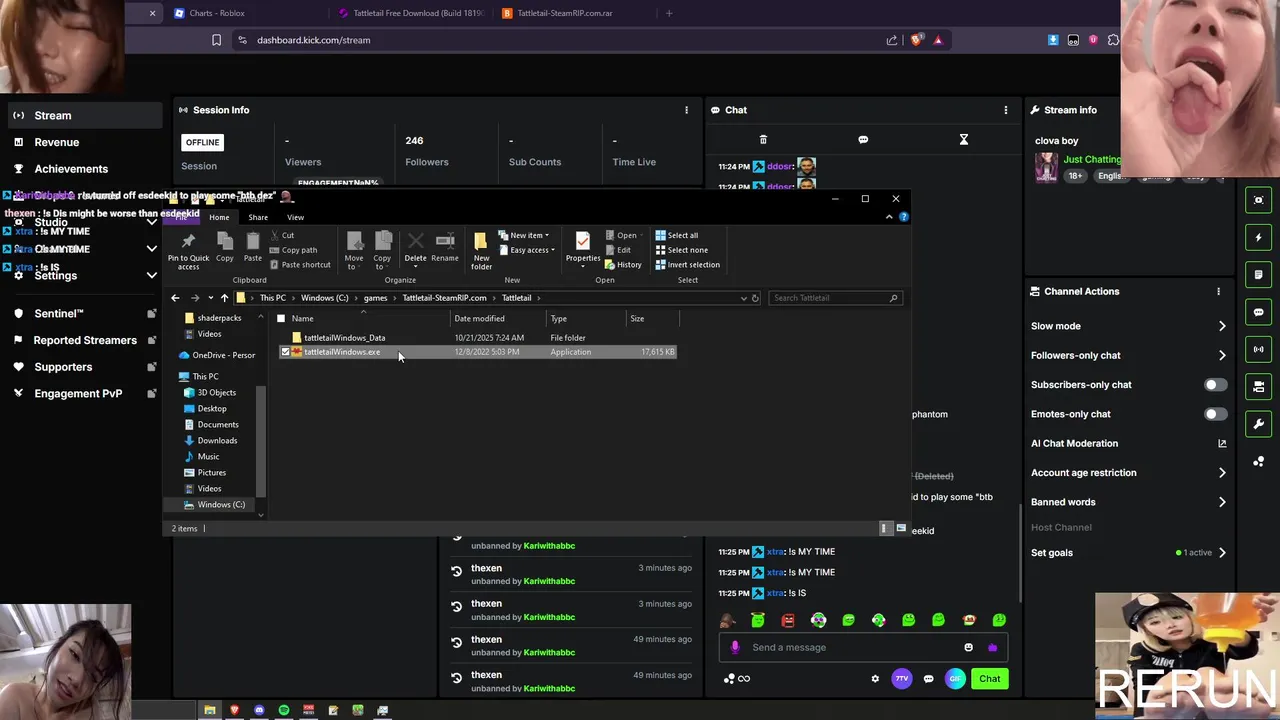Create a New folder in Explorer

click(481, 251)
